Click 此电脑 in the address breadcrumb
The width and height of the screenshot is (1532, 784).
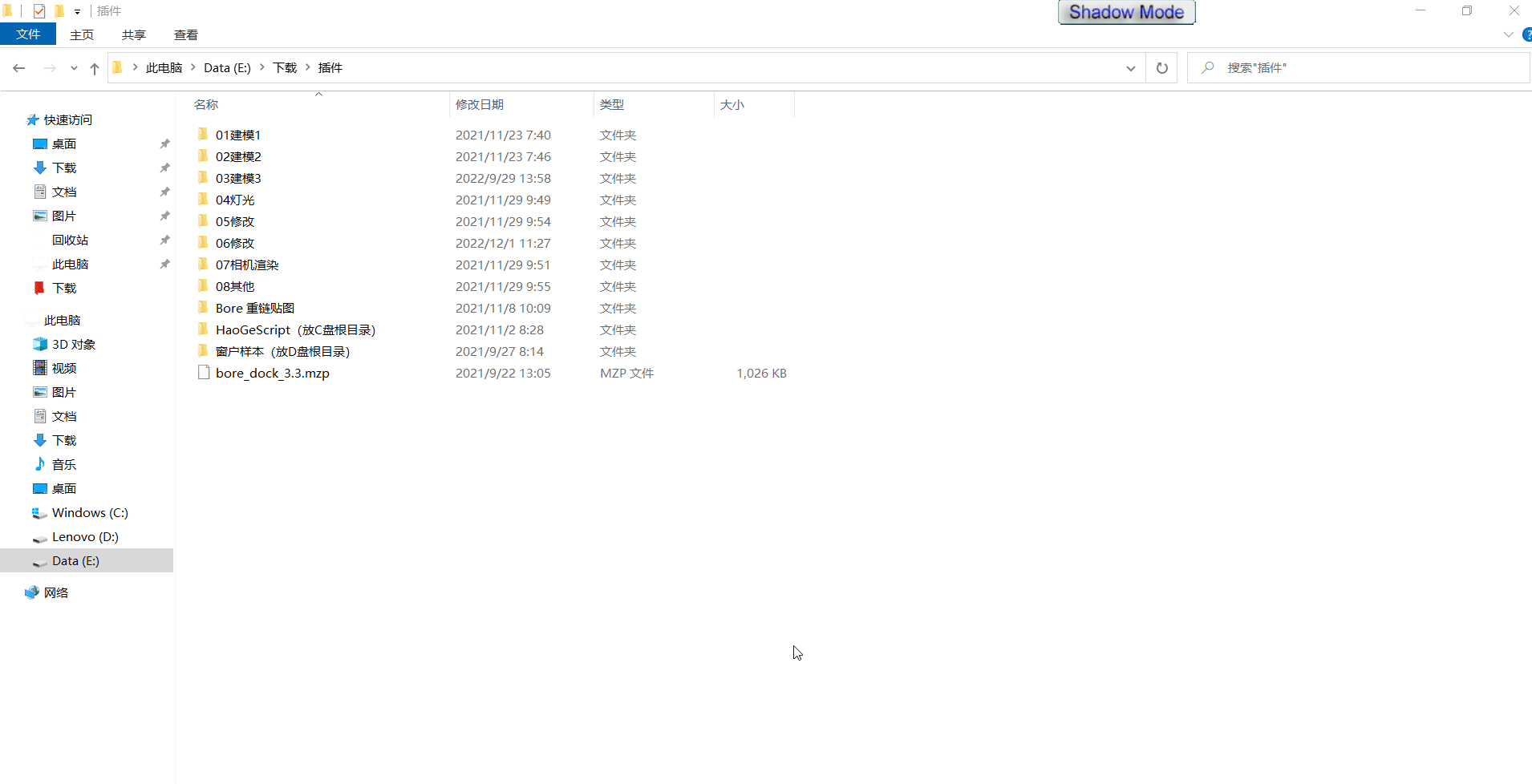[164, 68]
